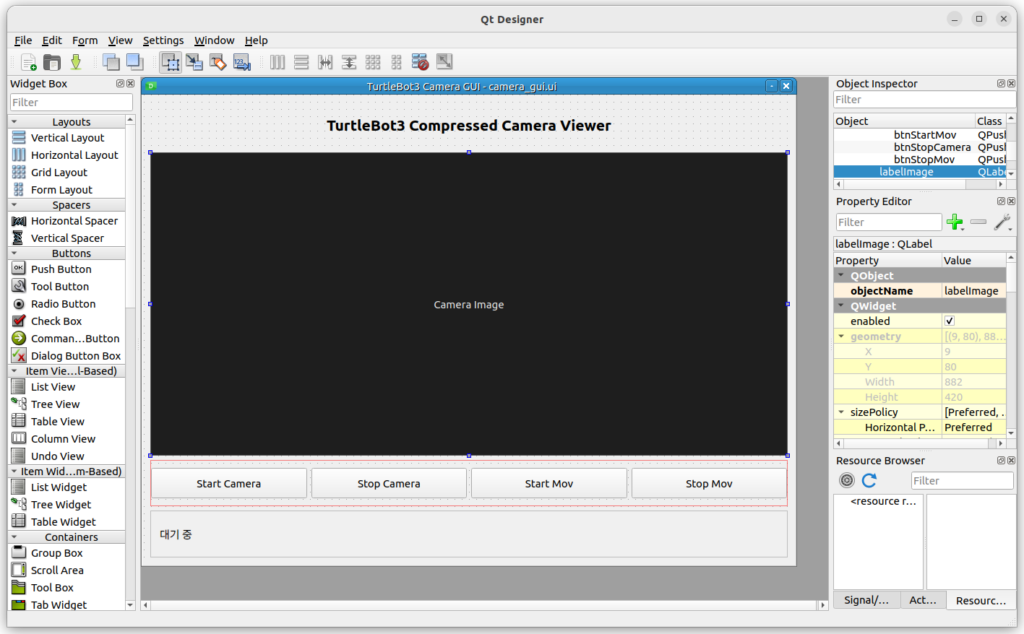1024x634 pixels.
Task: Click the Open Form toolbar icon
Action: [x=52, y=62]
